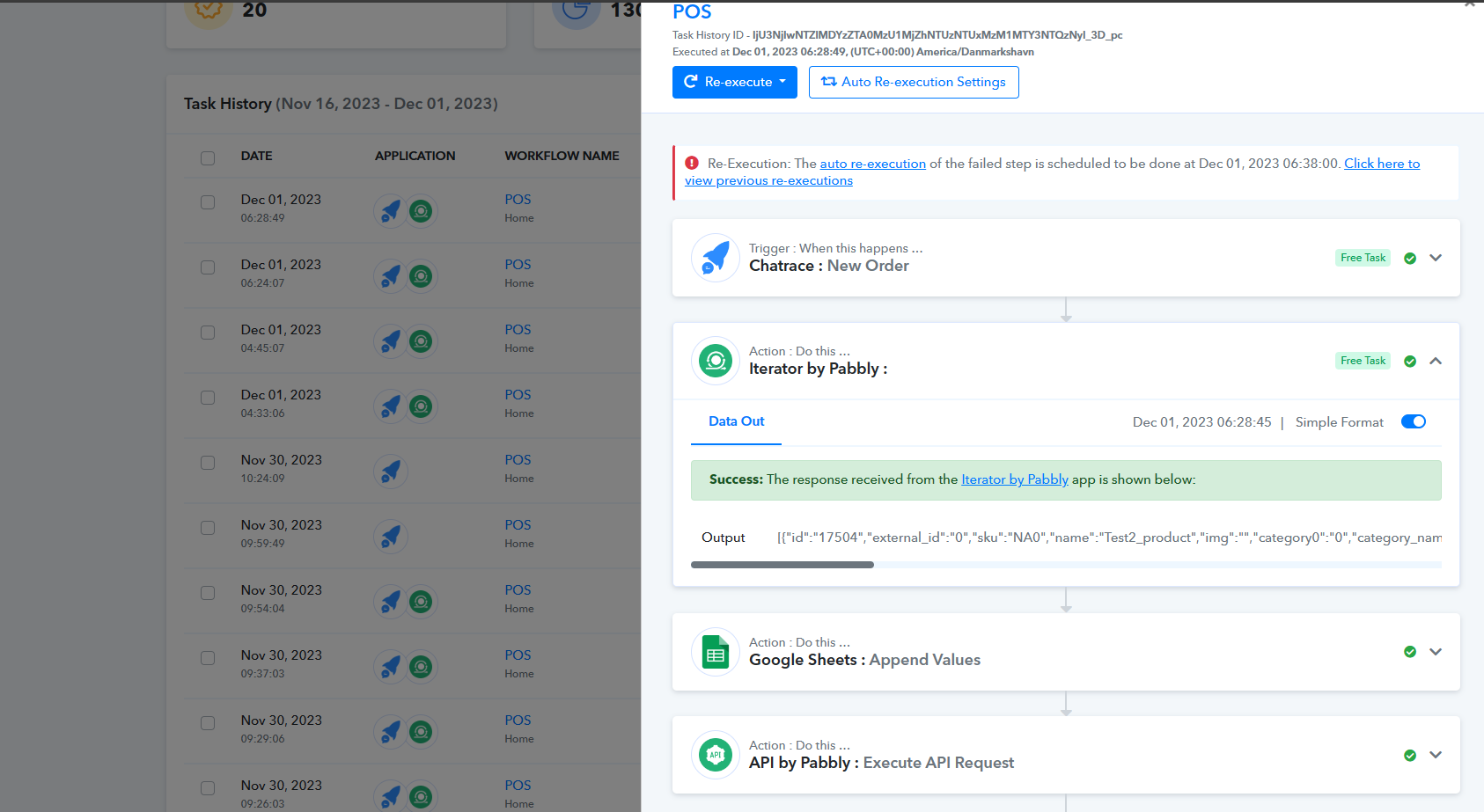This screenshot has width=1484, height=812.
Task: Check the Nov 30 09:59:49 task row
Action: 208,528
